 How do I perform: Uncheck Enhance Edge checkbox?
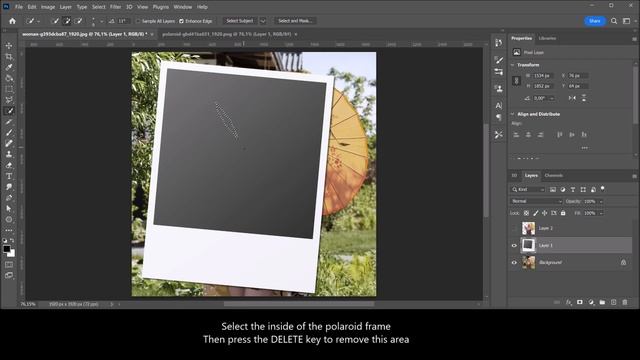coord(181,21)
